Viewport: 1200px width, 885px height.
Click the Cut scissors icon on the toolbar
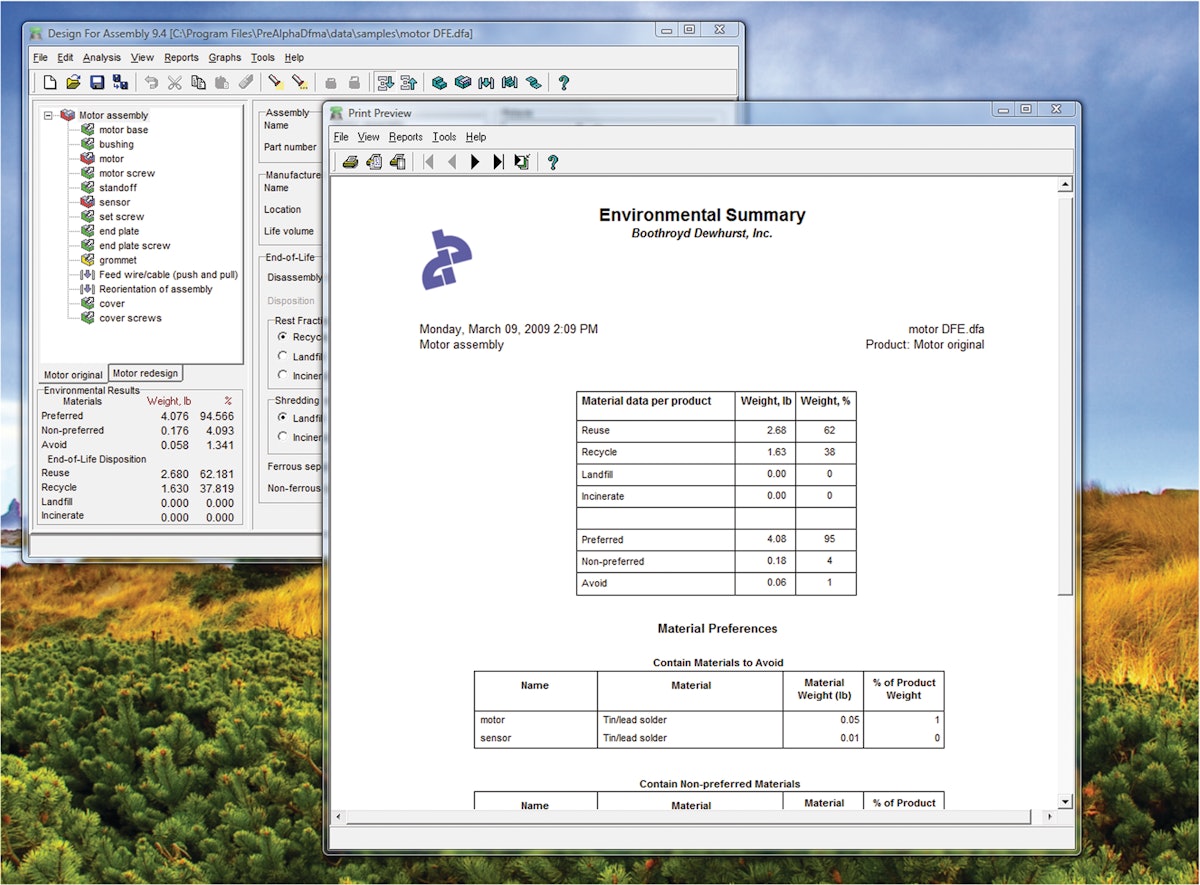pos(176,82)
